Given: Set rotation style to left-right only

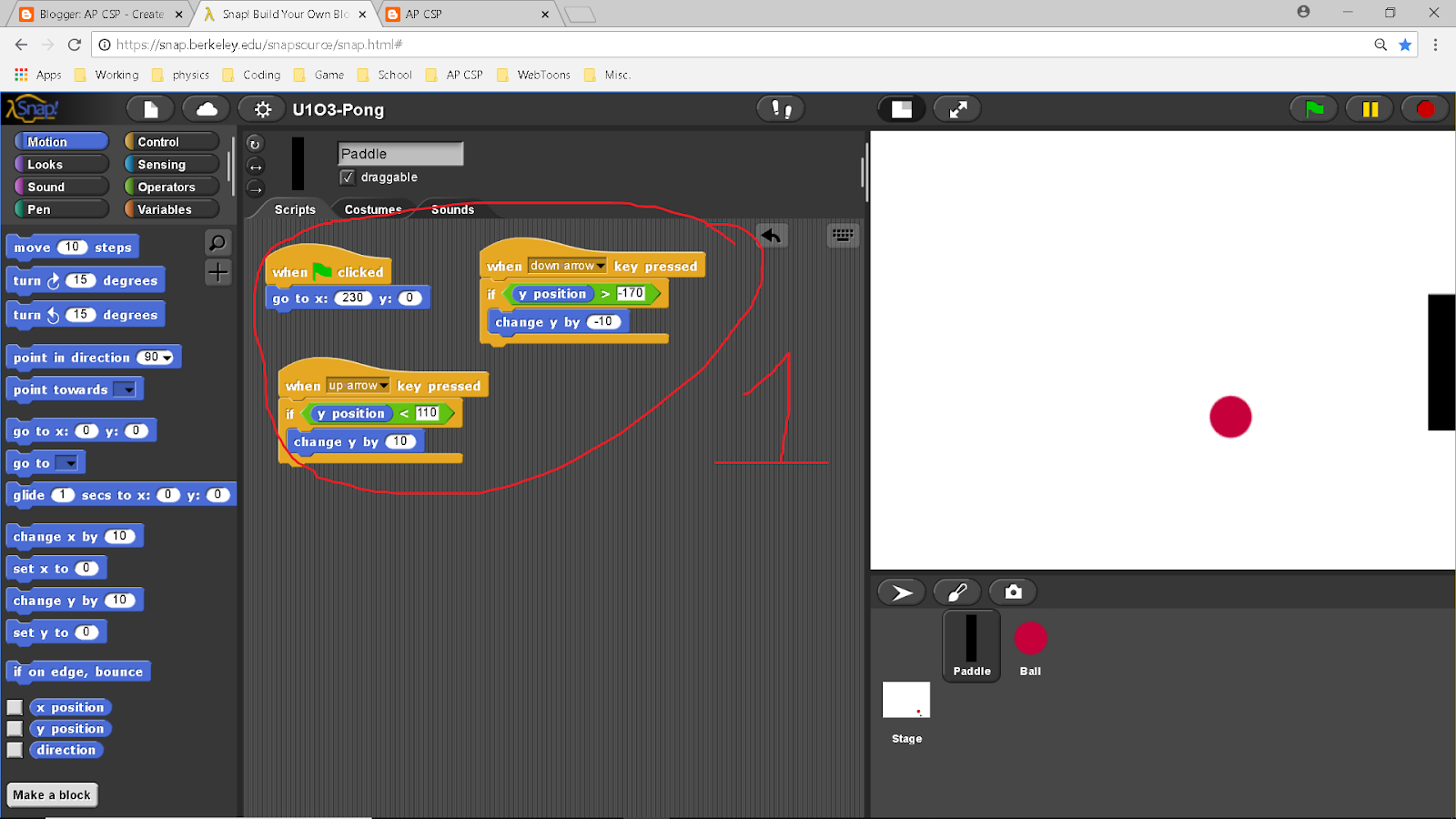Looking at the screenshot, I should pyautogui.click(x=255, y=167).
